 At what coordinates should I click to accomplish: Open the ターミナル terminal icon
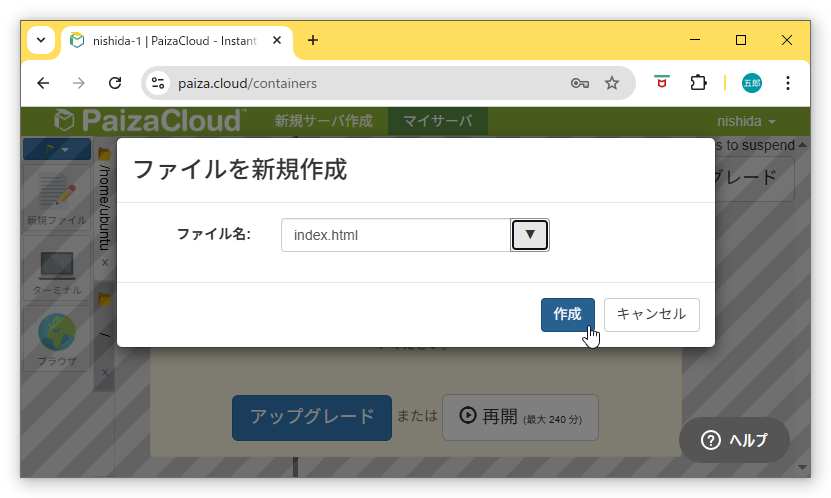point(57,269)
